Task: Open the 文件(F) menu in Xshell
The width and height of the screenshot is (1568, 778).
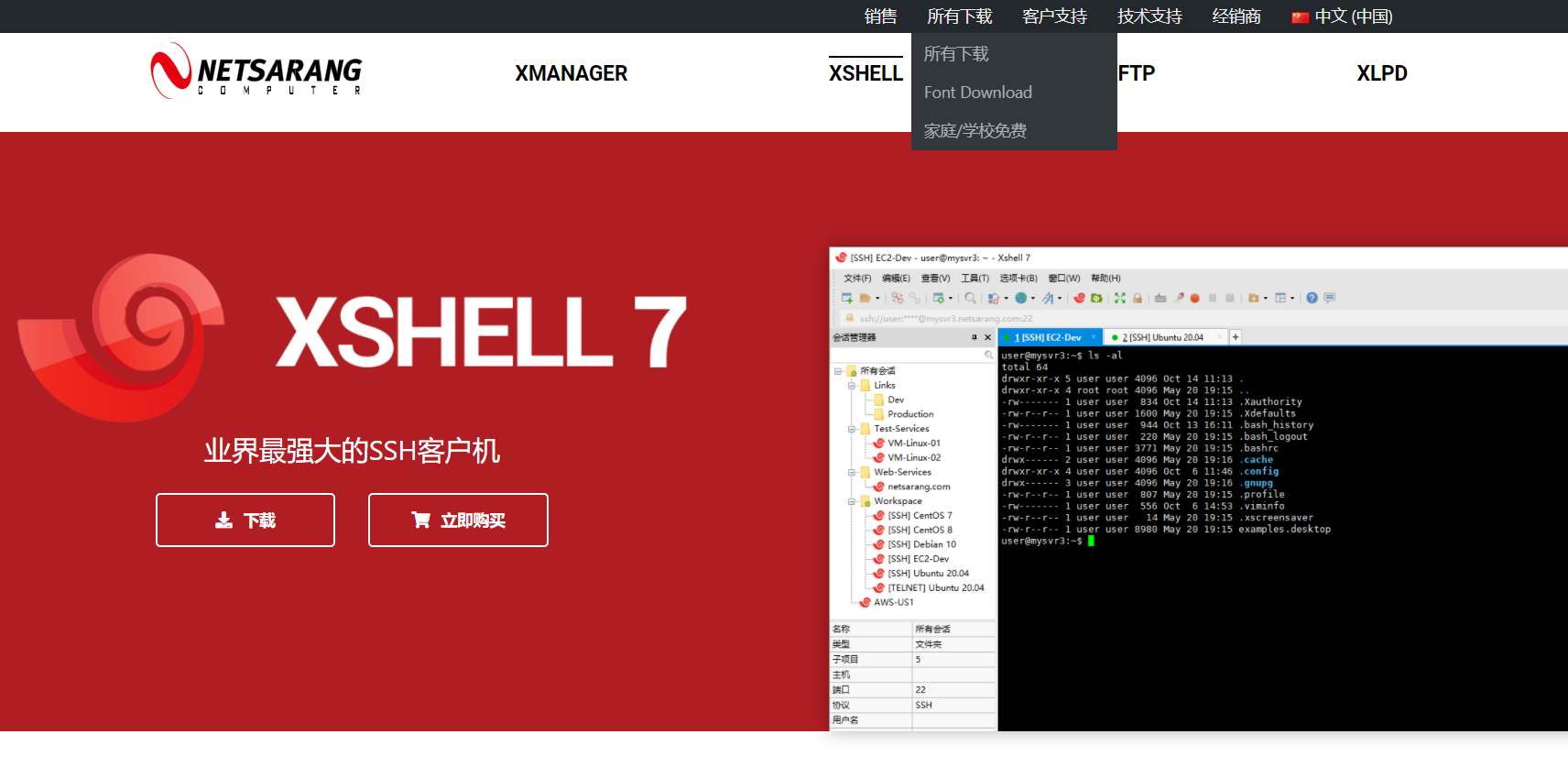Action: (x=857, y=279)
